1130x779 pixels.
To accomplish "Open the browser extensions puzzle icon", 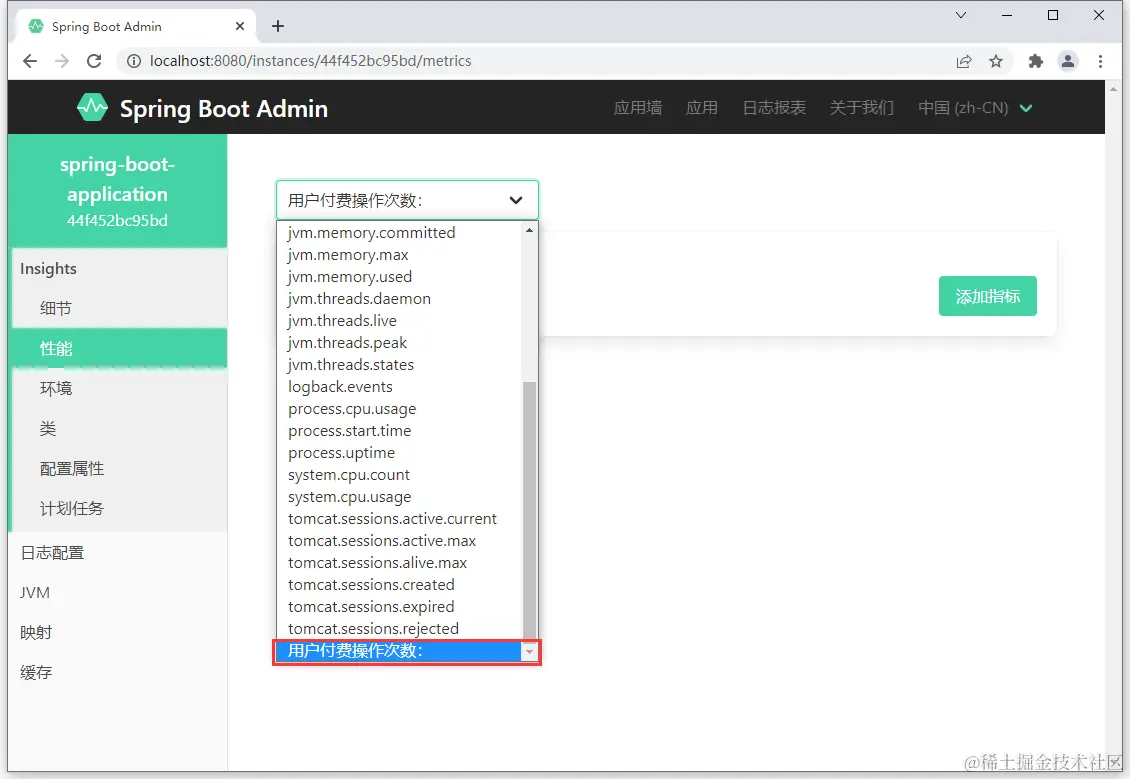I will click(1036, 61).
